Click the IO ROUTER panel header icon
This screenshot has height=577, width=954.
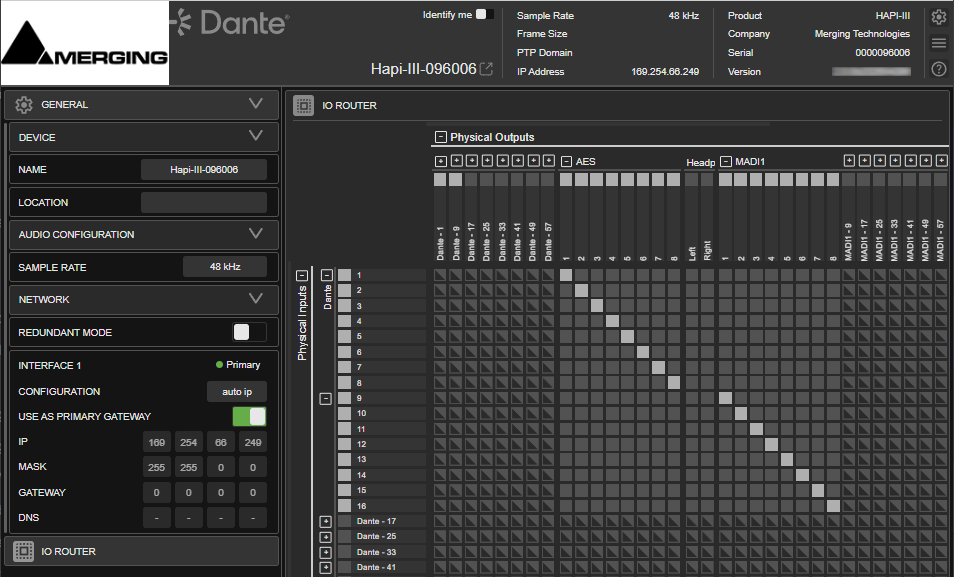tap(304, 105)
